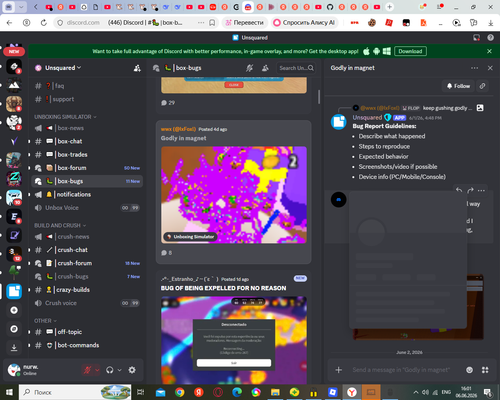Open the crush-bugs channel

[x=87, y=277]
